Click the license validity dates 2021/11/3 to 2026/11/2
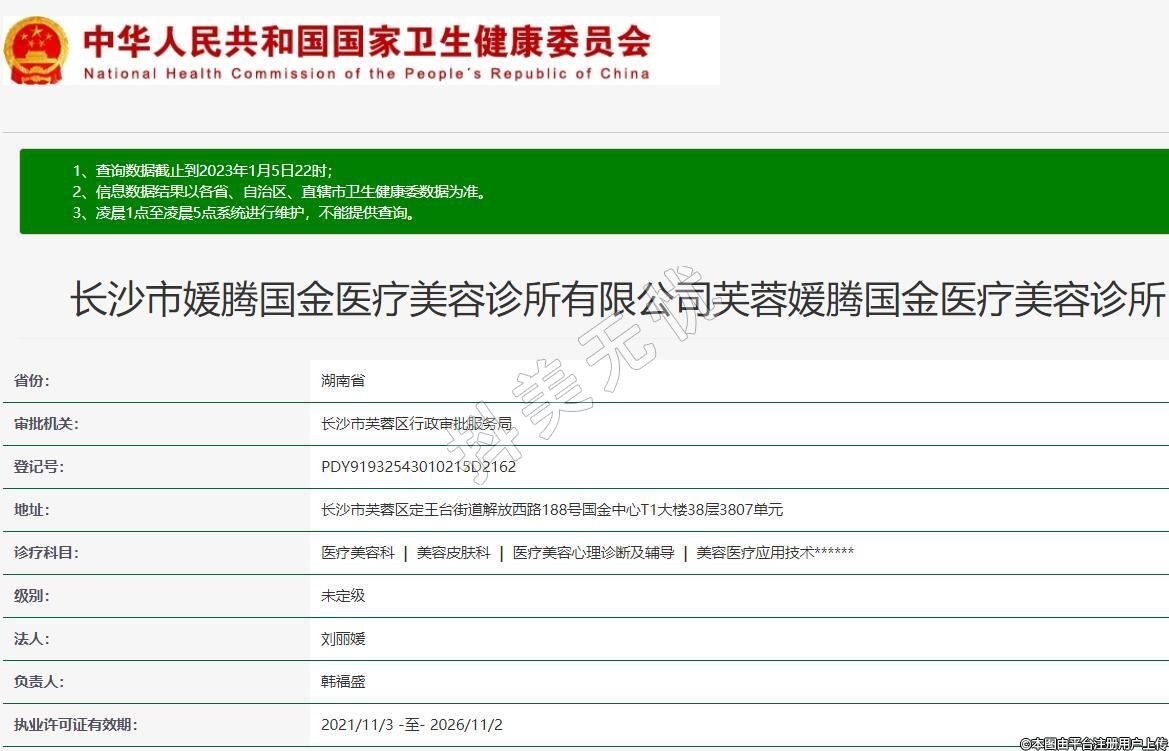1169x751 pixels. (x=411, y=725)
